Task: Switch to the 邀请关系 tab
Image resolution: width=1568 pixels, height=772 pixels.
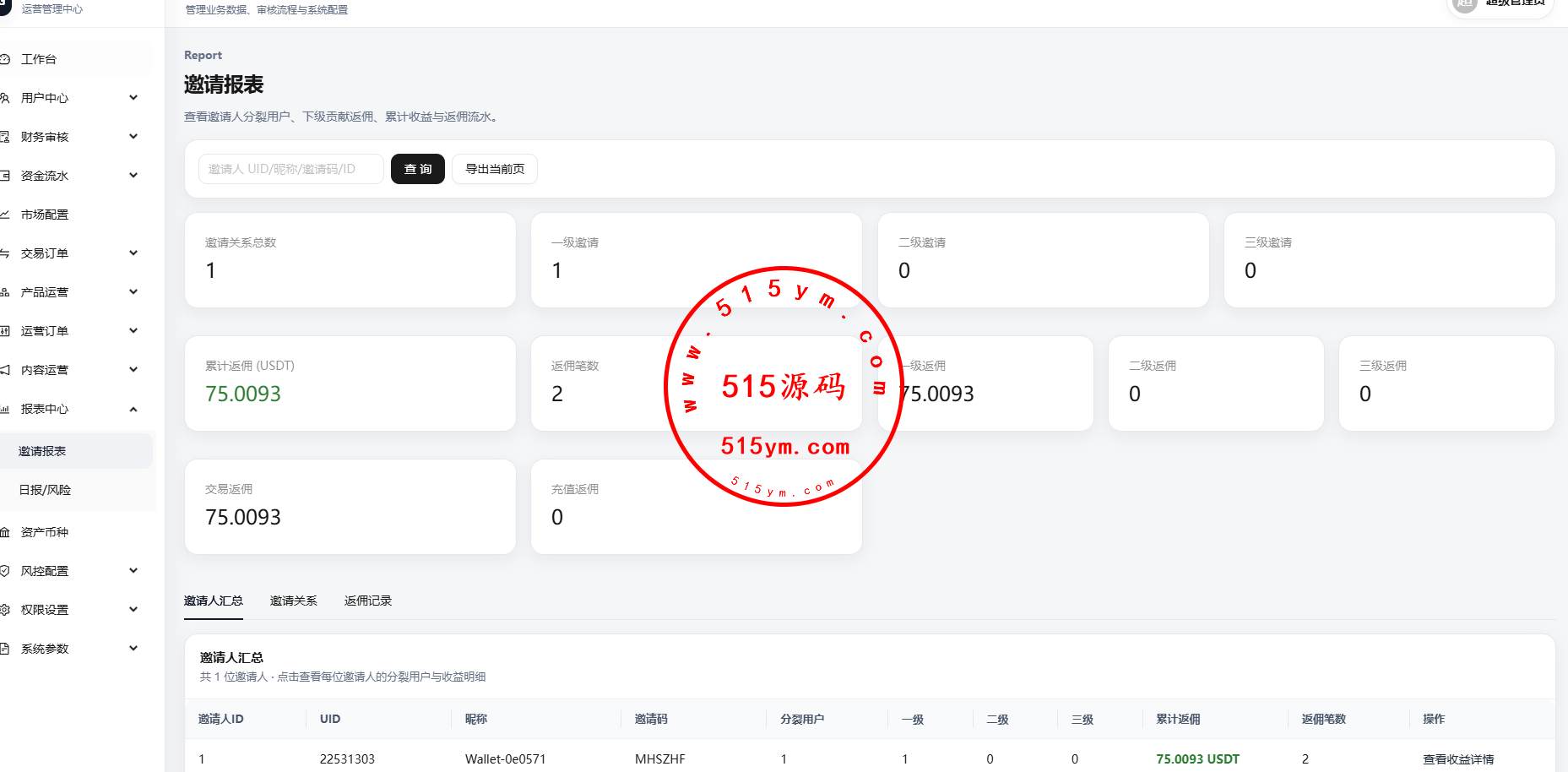Action: (x=294, y=601)
